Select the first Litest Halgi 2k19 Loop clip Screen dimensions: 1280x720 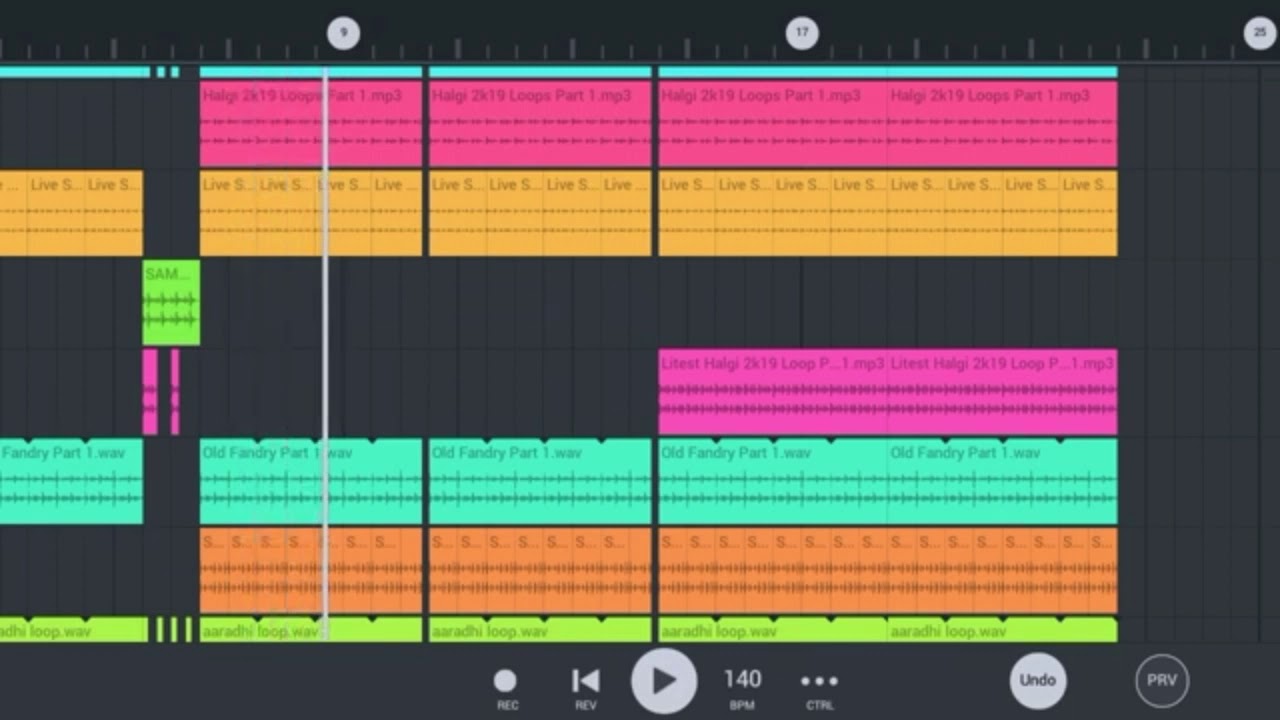pyautogui.click(x=773, y=392)
